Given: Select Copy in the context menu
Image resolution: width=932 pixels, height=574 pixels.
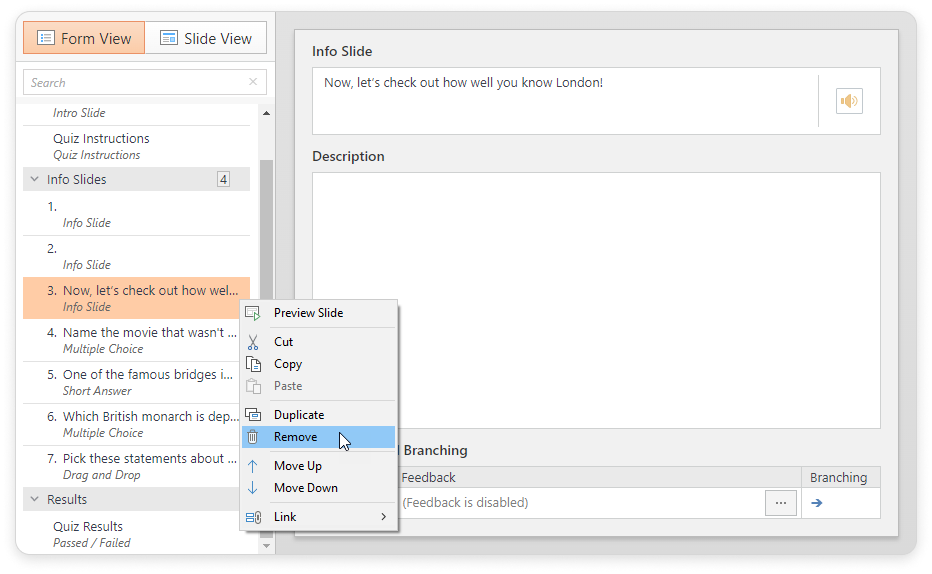Looking at the screenshot, I should [288, 364].
